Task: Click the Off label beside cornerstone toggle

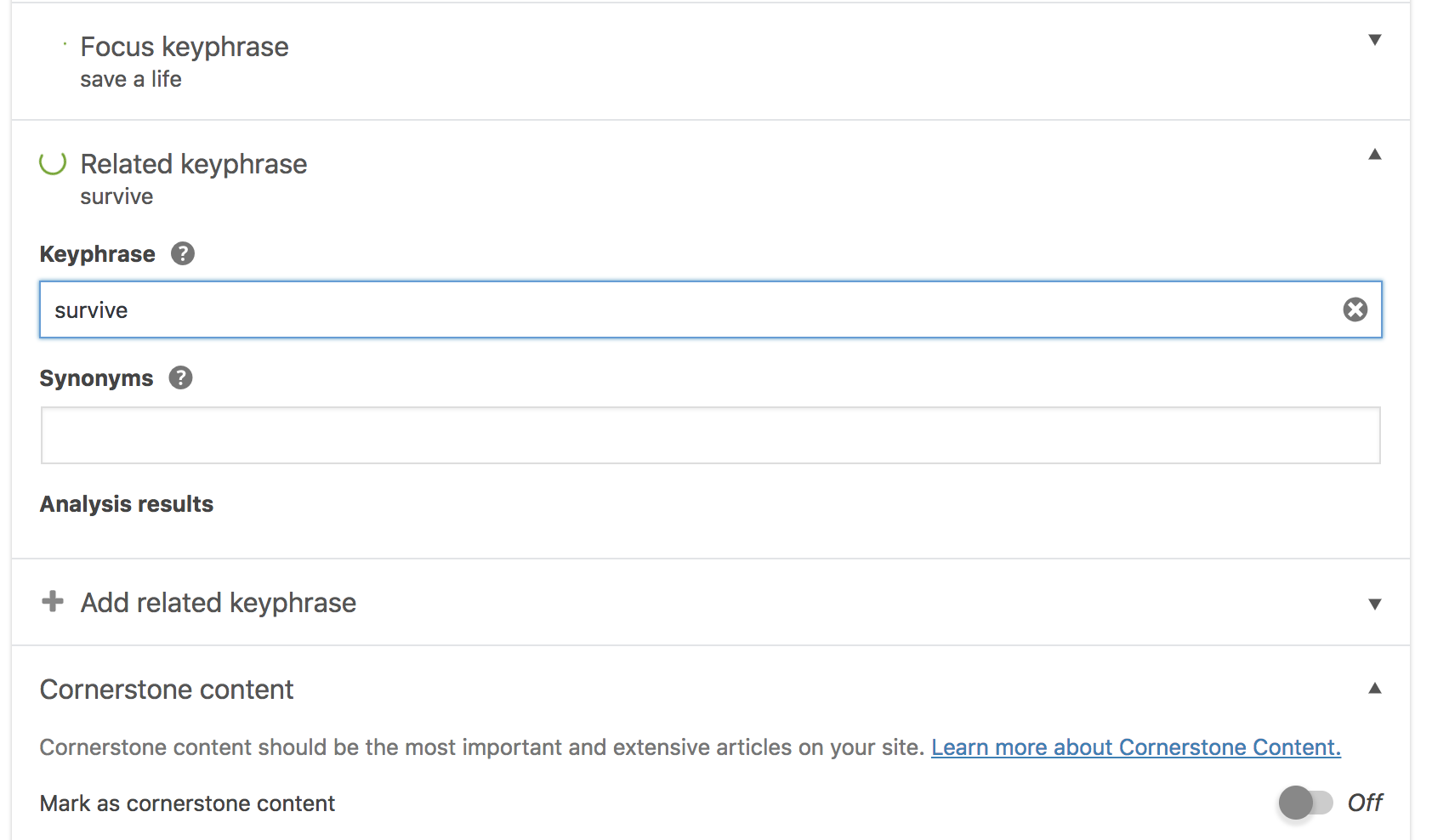Action: pyautogui.click(x=1365, y=803)
